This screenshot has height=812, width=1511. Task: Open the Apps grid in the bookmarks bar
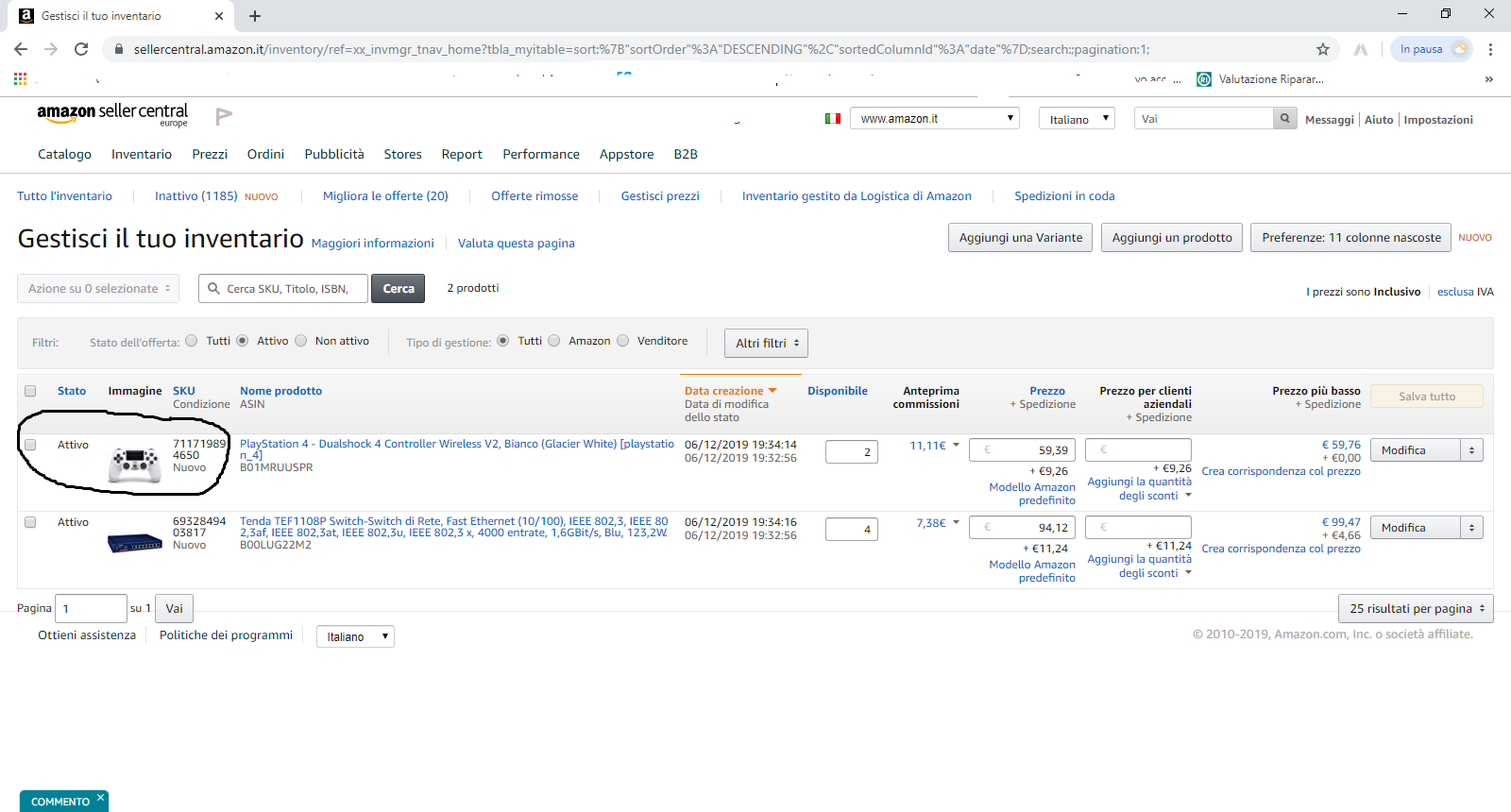coord(20,79)
